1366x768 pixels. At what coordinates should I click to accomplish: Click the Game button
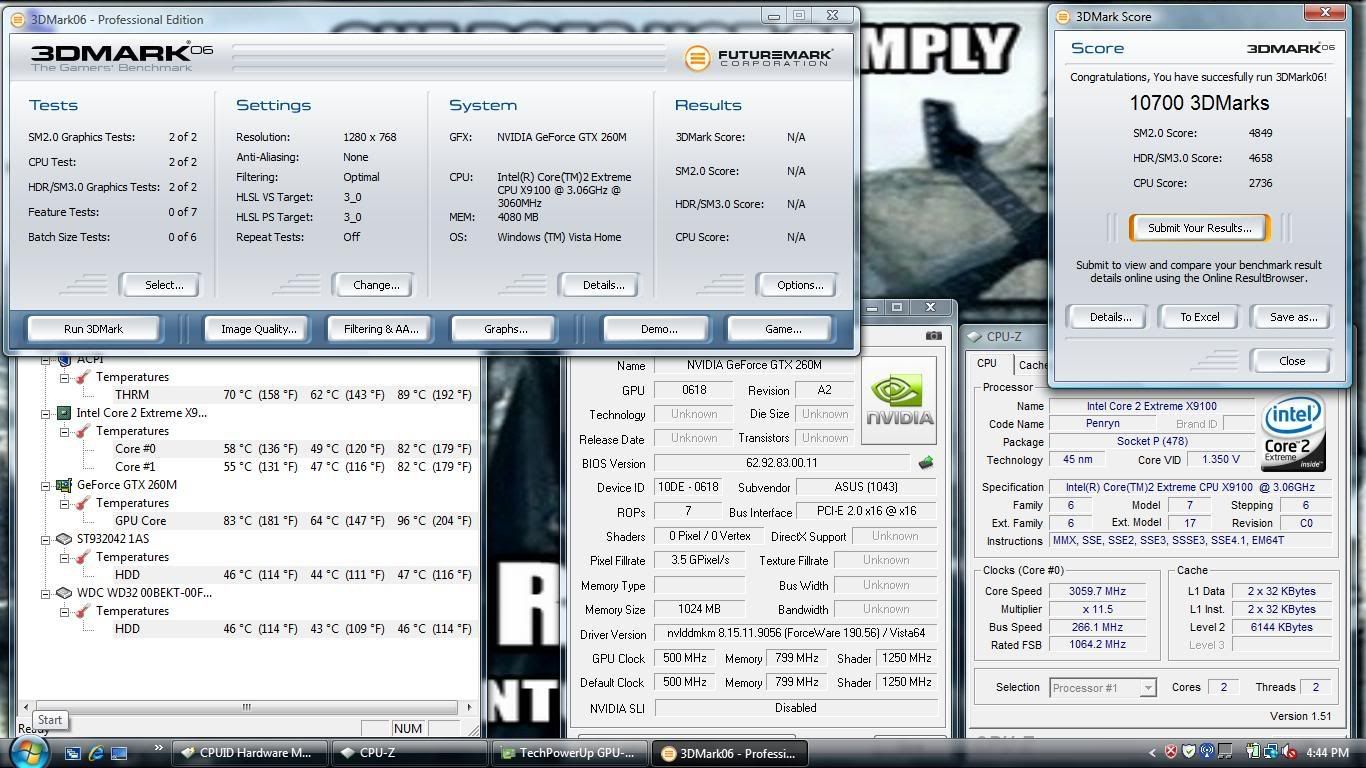click(x=782, y=329)
